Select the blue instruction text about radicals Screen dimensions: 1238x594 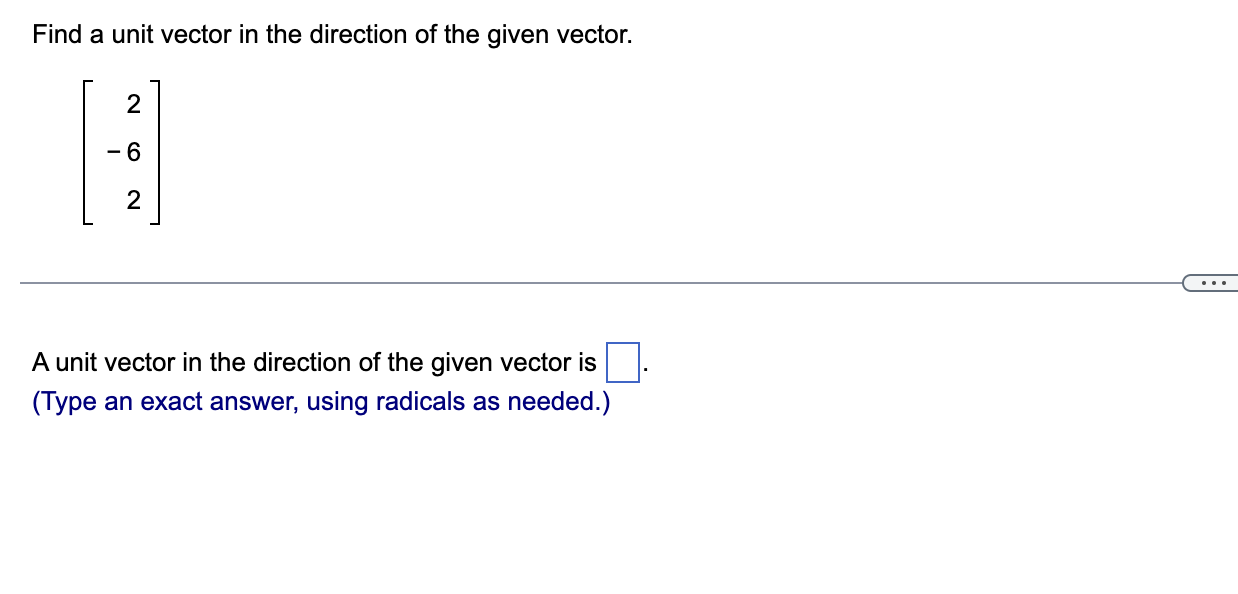pyautogui.click(x=320, y=401)
